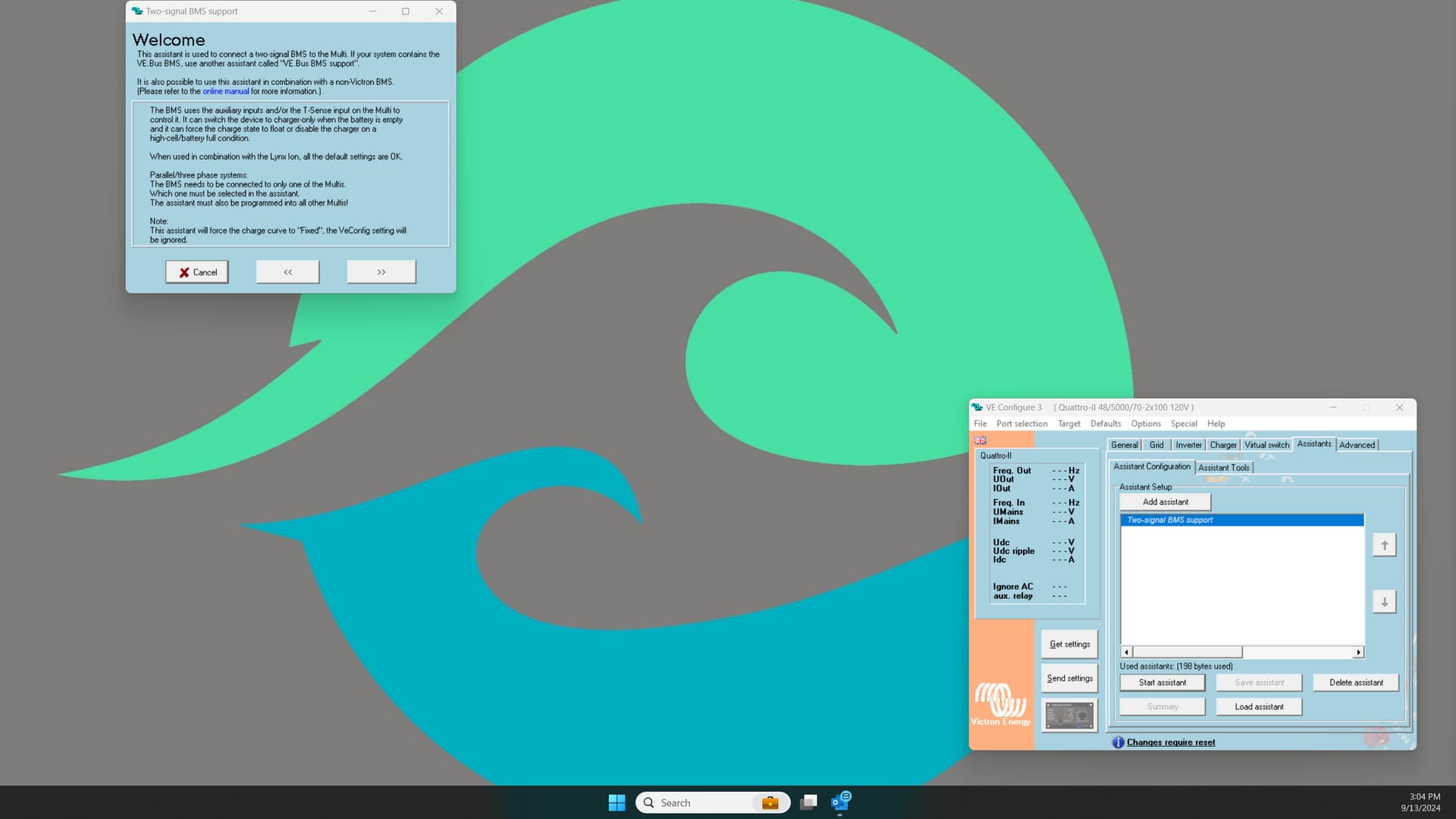Click the VE Configure 3 title bar icon
This screenshot has height=819, width=1456.
tap(977, 407)
